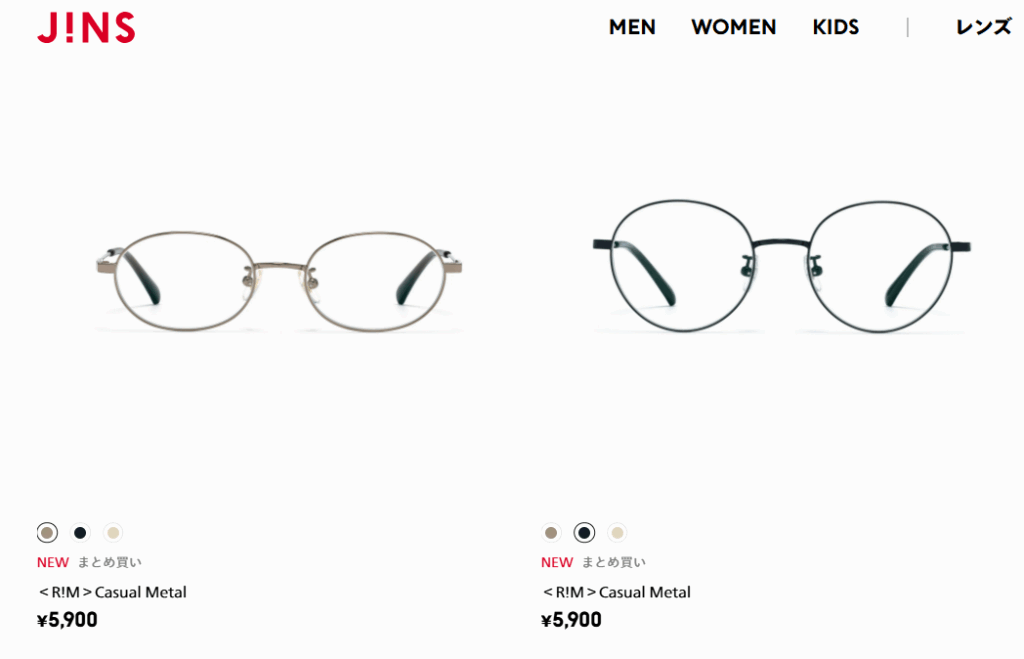Select beige-brown swatch for right glasses
Viewport: 1024px width, 659px height.
point(551,533)
